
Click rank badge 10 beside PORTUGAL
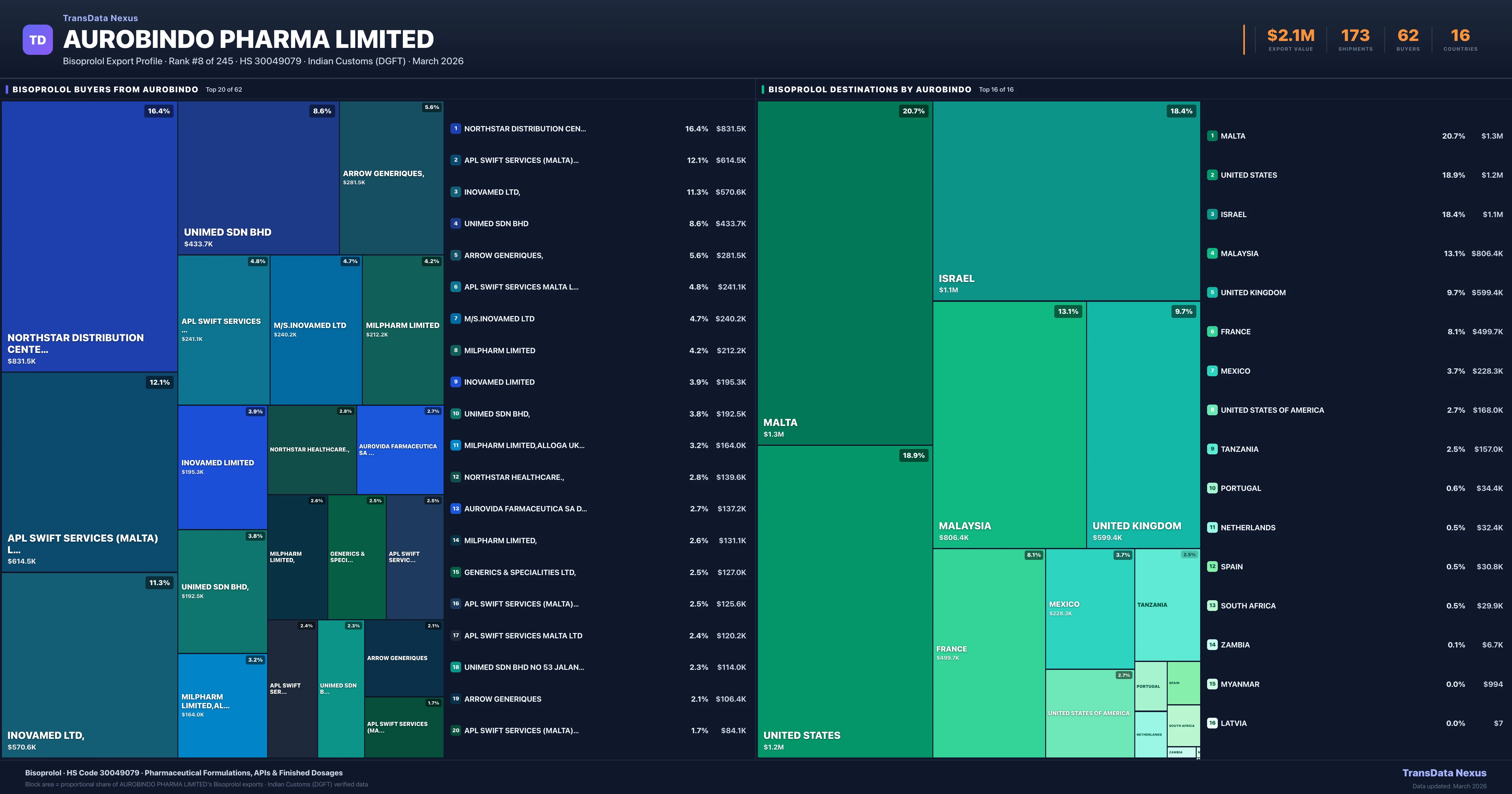(x=1212, y=488)
